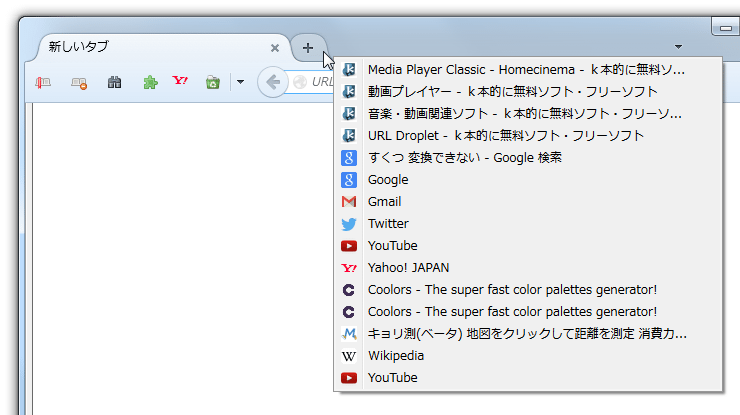This screenshot has height=415, width=740.
Task: Open the first YouTube entry below Twitter
Action: click(528, 246)
